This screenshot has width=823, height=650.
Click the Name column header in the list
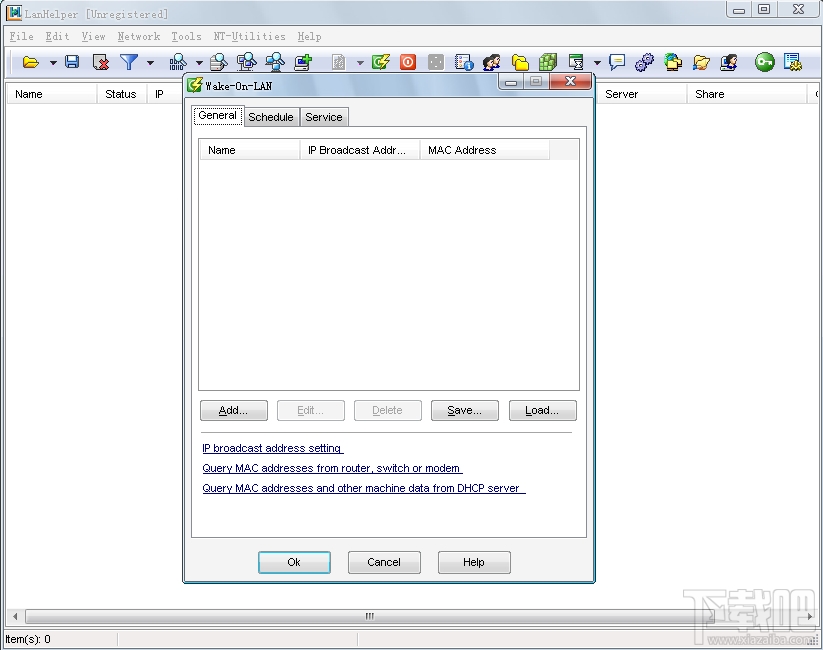pos(248,150)
